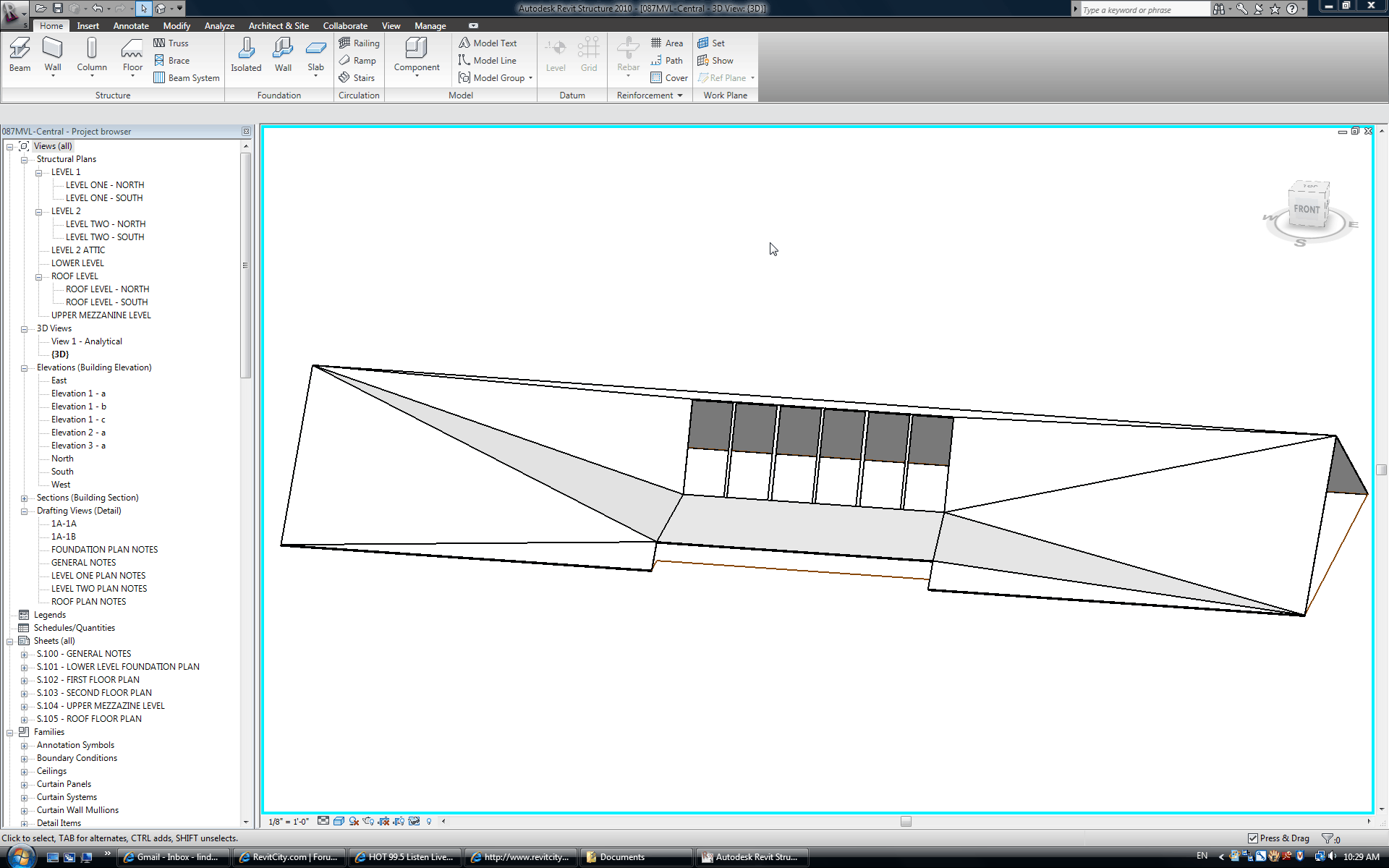Image resolution: width=1389 pixels, height=868 pixels.
Task: Expand the Sections (Building Section) node
Action: coord(24,498)
